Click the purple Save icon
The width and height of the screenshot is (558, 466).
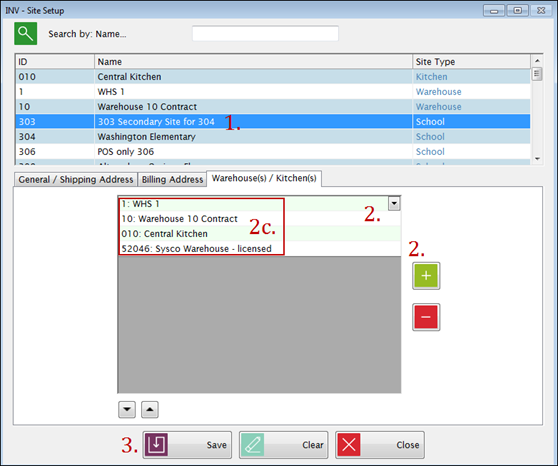pyautogui.click(x=157, y=445)
